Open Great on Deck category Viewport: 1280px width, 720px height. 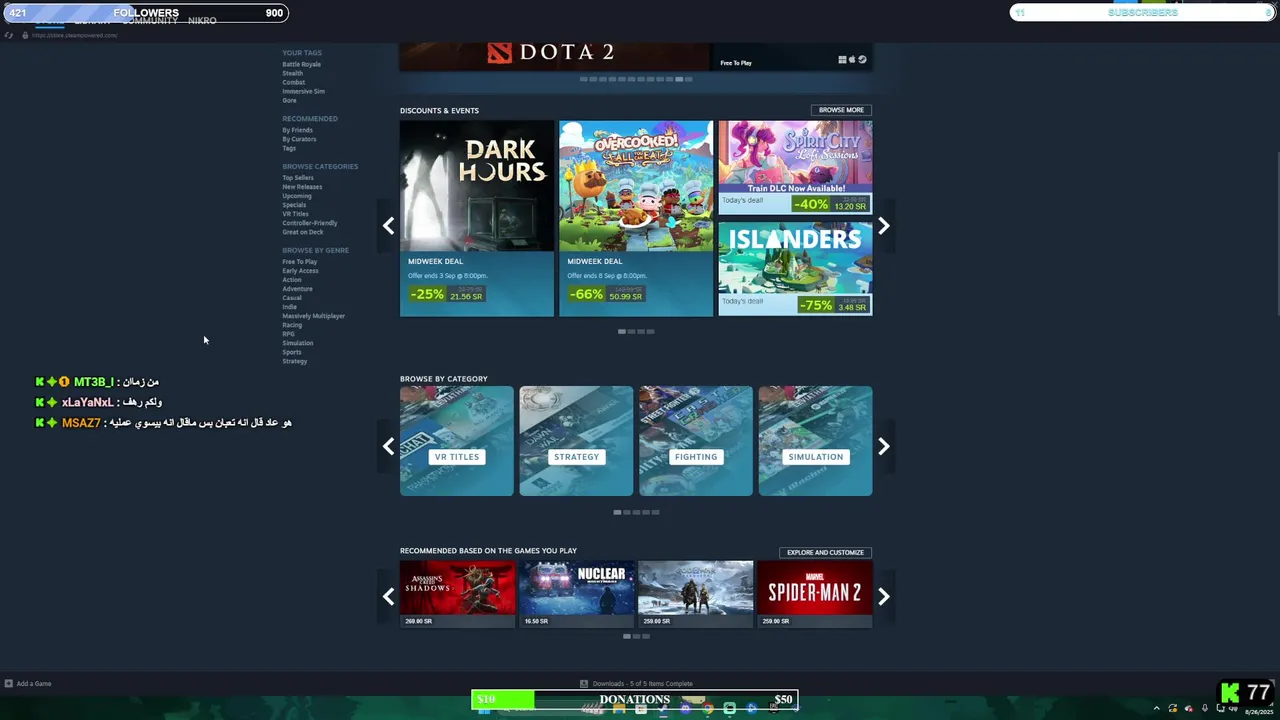[x=302, y=232]
